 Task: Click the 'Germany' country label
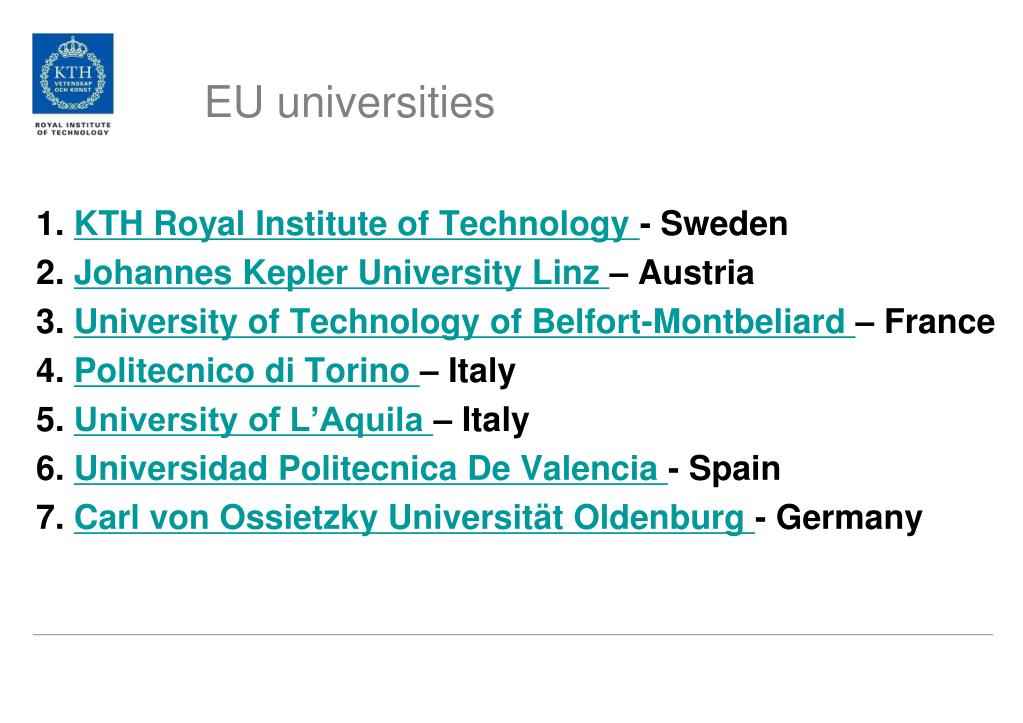849,518
